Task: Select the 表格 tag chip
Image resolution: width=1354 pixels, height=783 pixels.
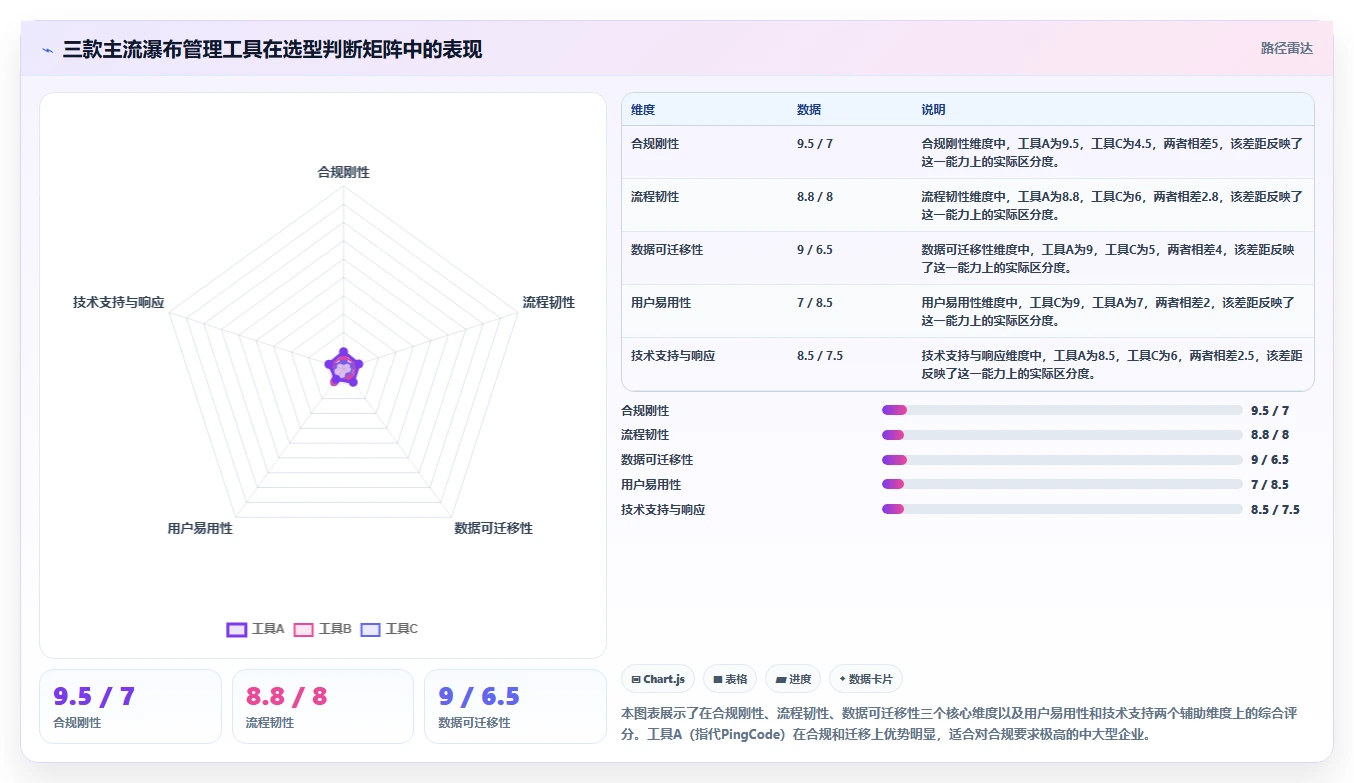Action: 730,679
